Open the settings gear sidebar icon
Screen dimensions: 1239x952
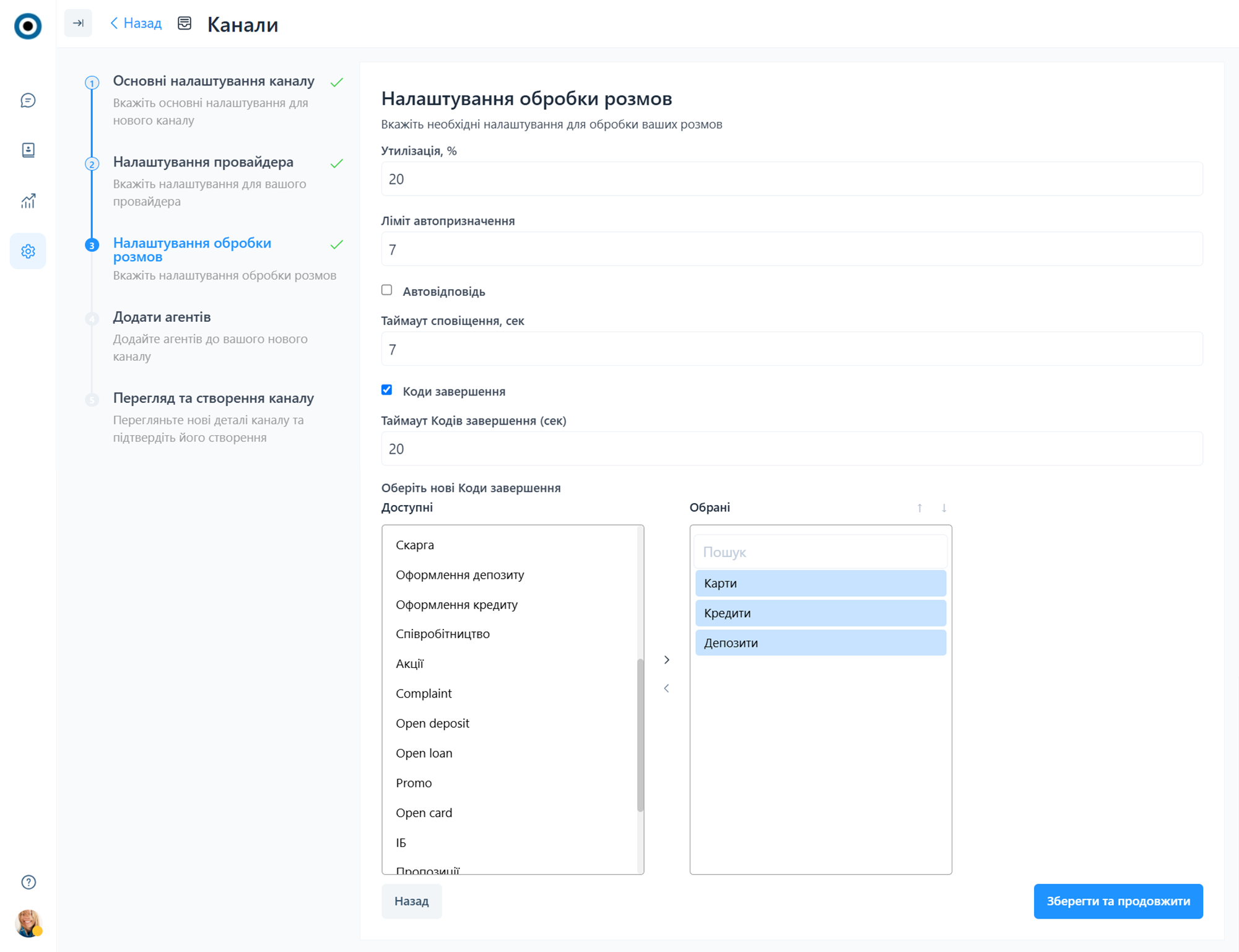click(28, 251)
